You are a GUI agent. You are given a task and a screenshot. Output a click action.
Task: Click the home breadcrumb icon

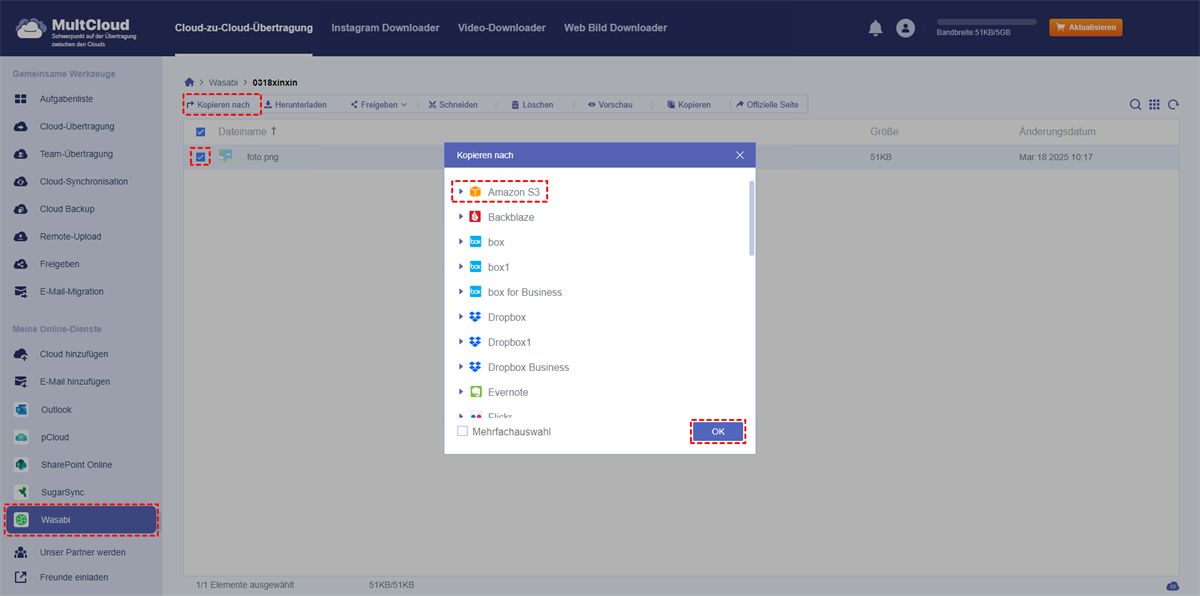click(189, 81)
